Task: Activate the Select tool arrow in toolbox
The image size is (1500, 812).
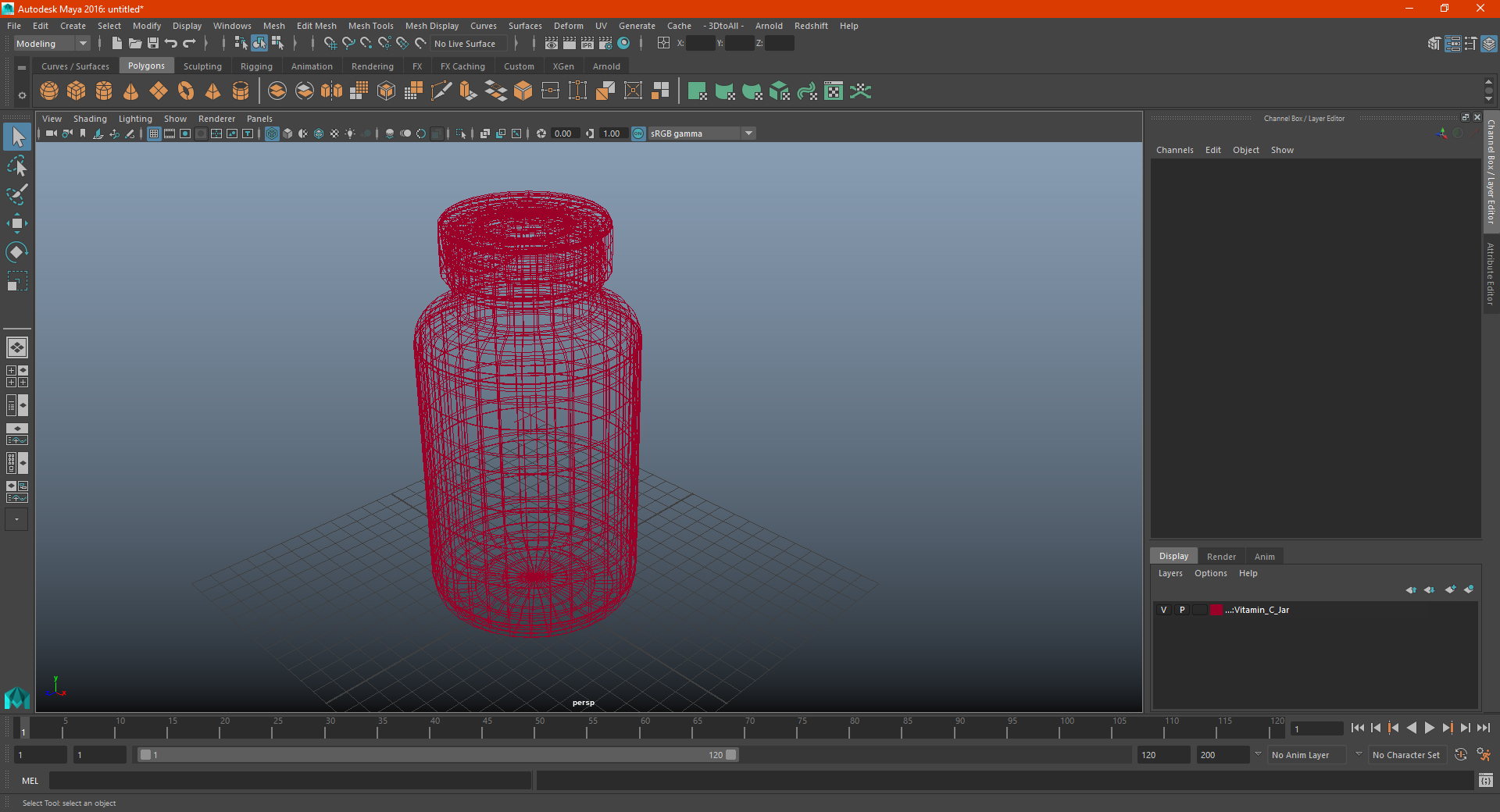Action: pos(17,137)
